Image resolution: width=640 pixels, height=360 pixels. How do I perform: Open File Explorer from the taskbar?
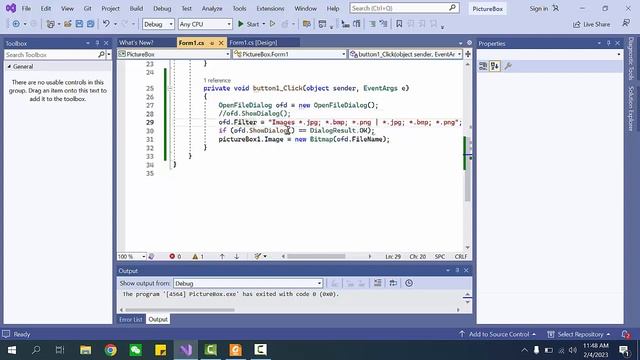coord(85,350)
